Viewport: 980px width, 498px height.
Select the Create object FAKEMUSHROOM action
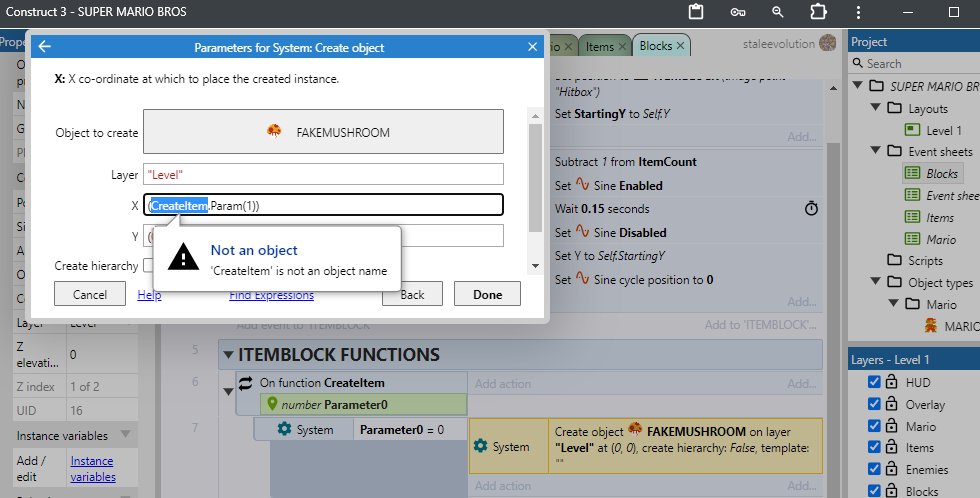pyautogui.click(x=645, y=446)
